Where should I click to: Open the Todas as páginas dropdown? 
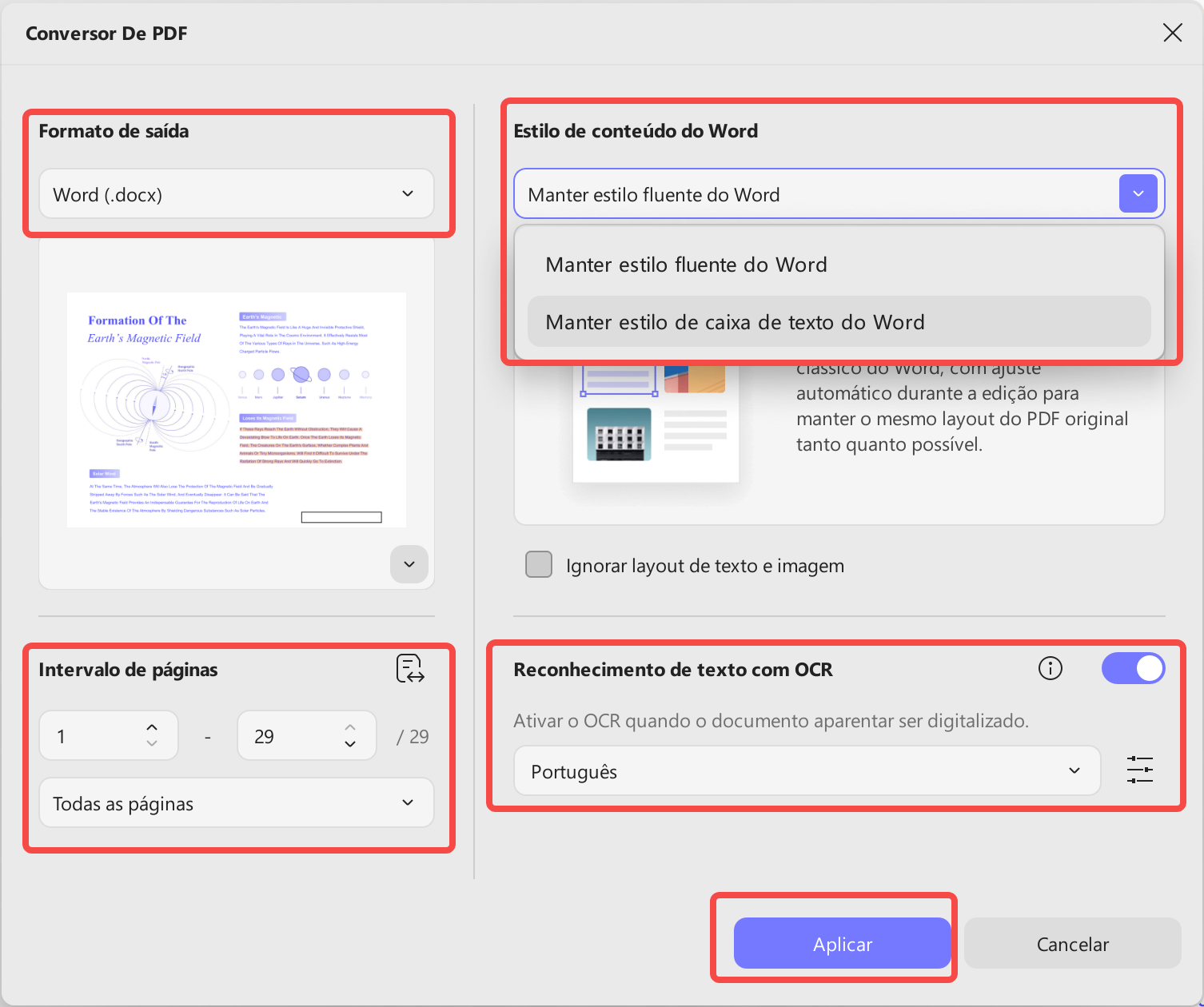[237, 803]
